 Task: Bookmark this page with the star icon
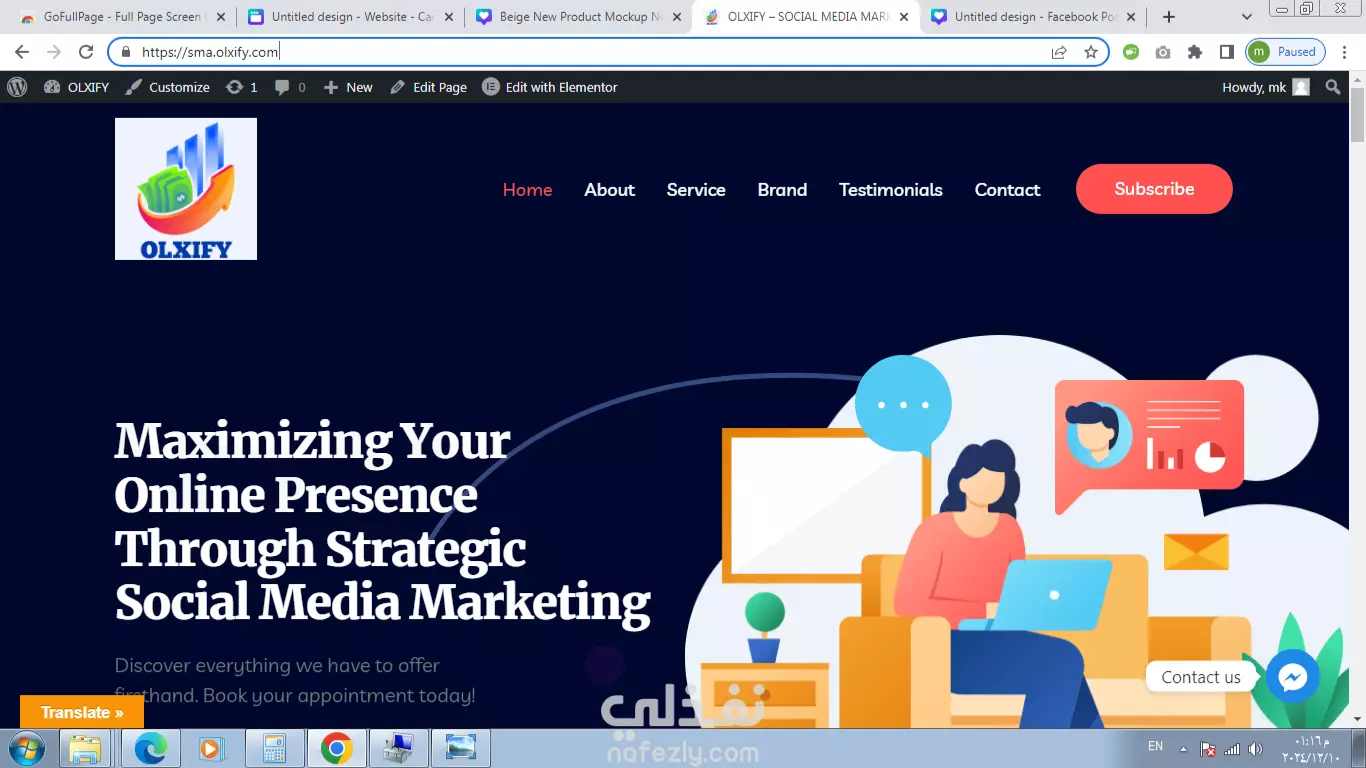(1091, 52)
